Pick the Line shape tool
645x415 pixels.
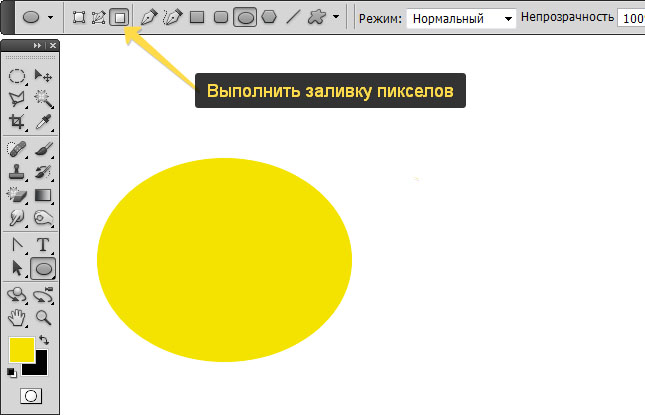tap(293, 17)
